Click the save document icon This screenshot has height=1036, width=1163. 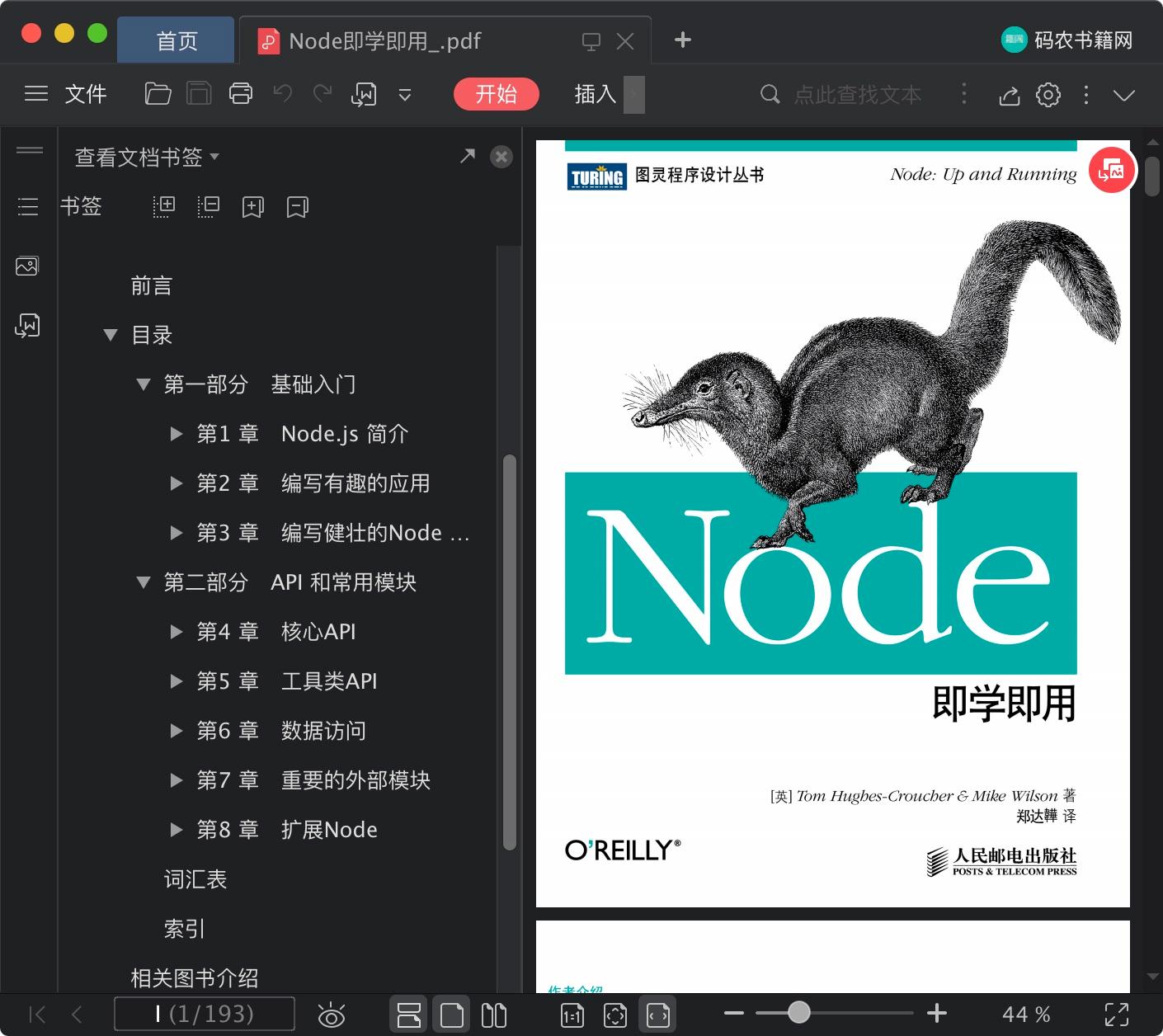point(199,94)
